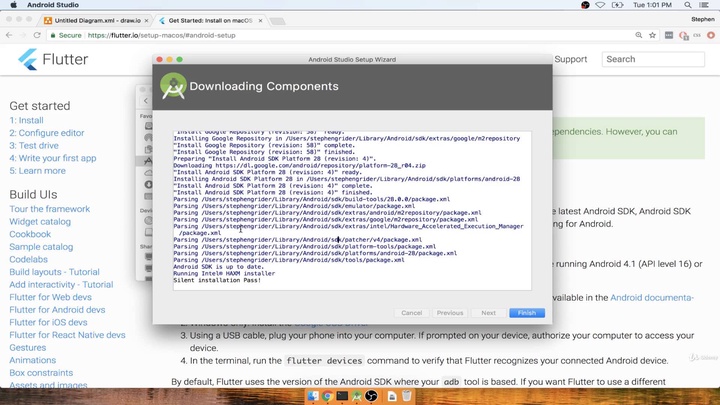Close the Get Started Install on macOS tab
Image resolution: width=720 pixels, height=405 pixels.
point(260,21)
